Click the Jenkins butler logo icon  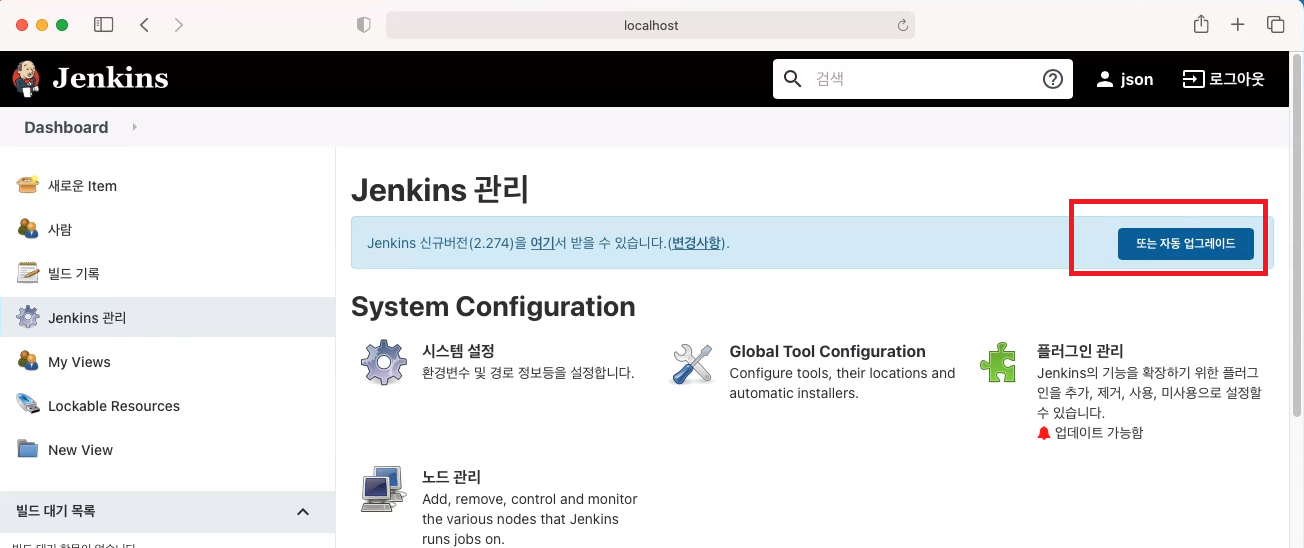26,78
